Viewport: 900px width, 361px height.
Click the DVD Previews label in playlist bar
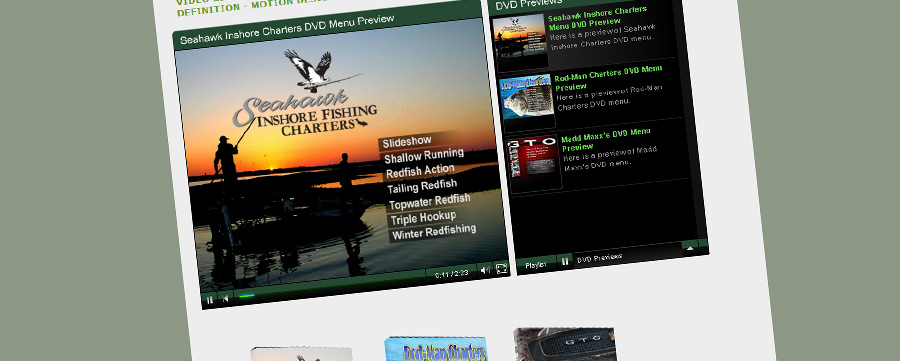(599, 258)
